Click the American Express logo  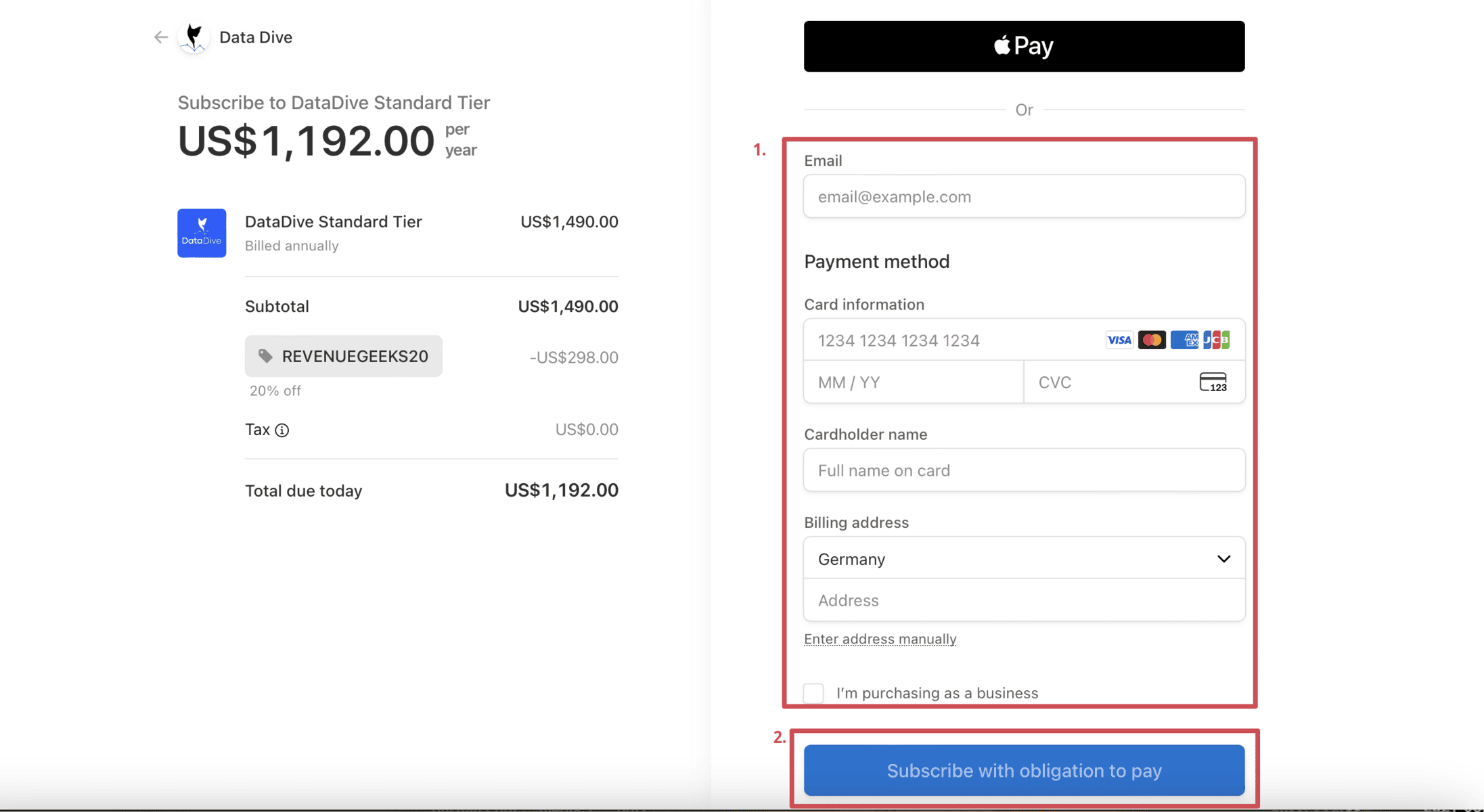click(1184, 340)
